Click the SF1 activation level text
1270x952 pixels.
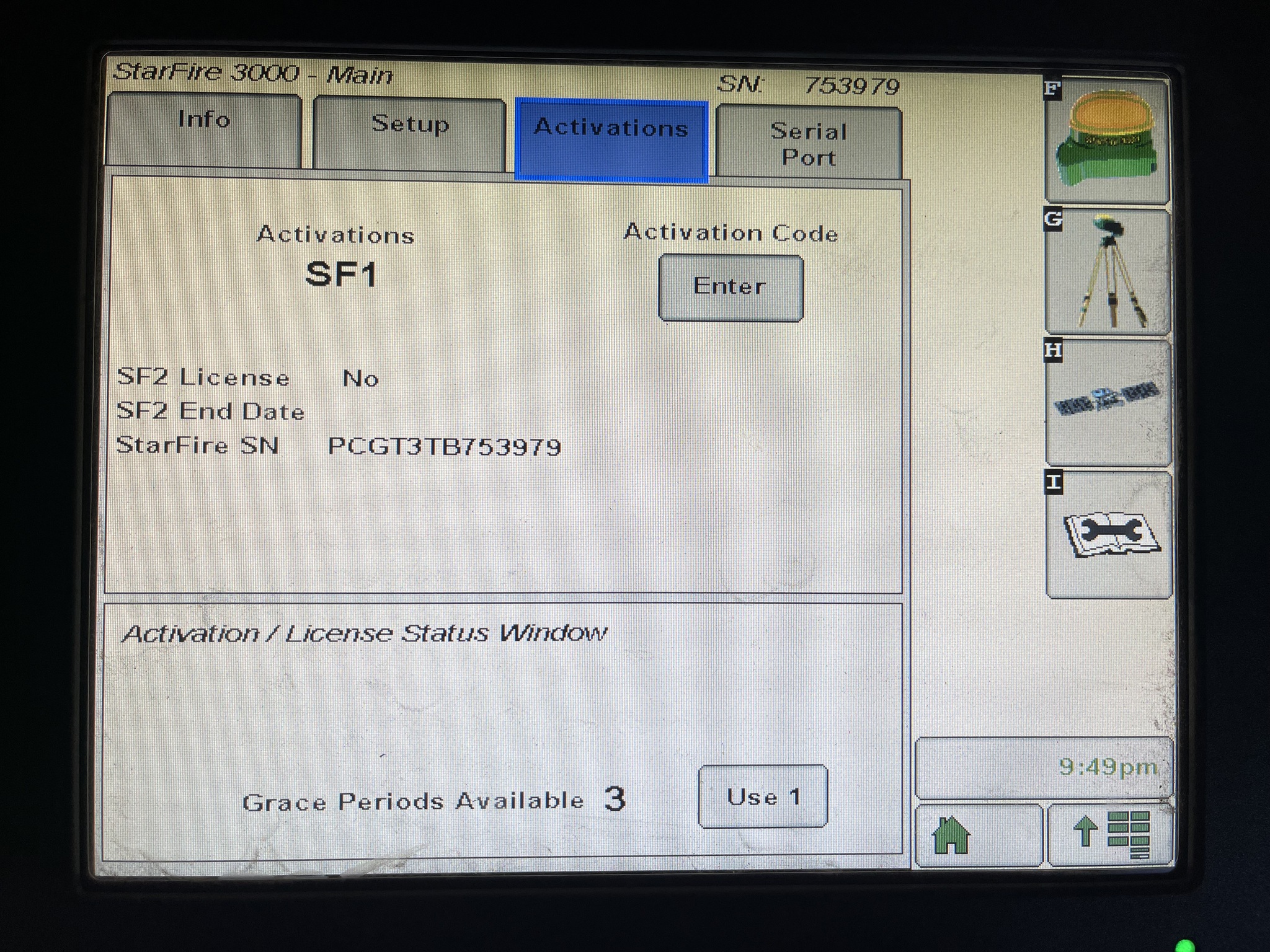(342, 274)
